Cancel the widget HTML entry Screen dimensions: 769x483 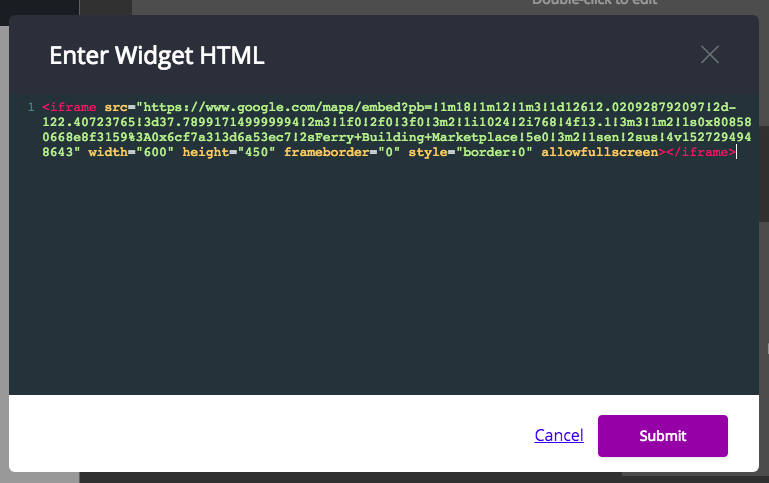click(x=559, y=435)
